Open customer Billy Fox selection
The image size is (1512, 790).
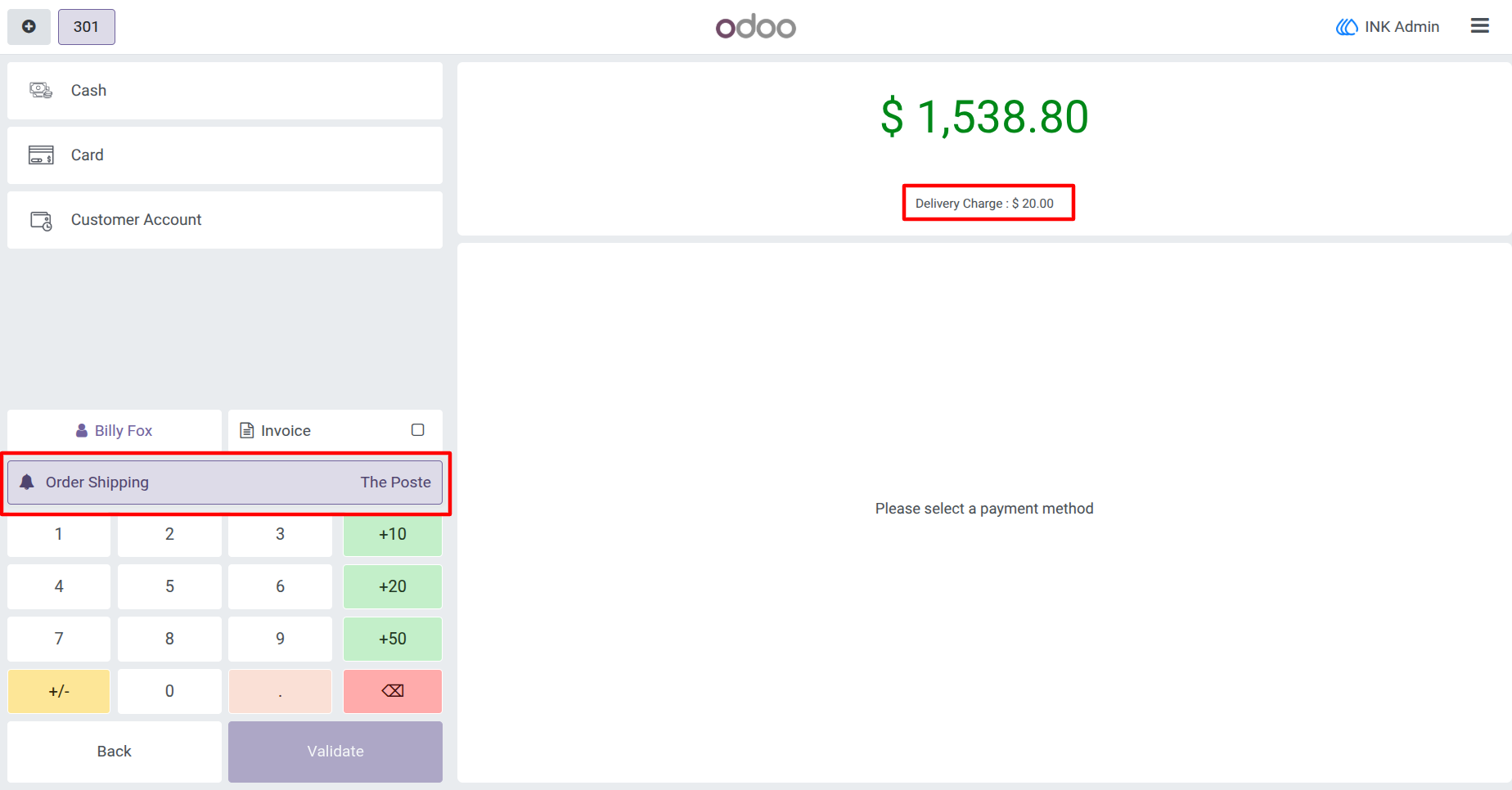[115, 430]
